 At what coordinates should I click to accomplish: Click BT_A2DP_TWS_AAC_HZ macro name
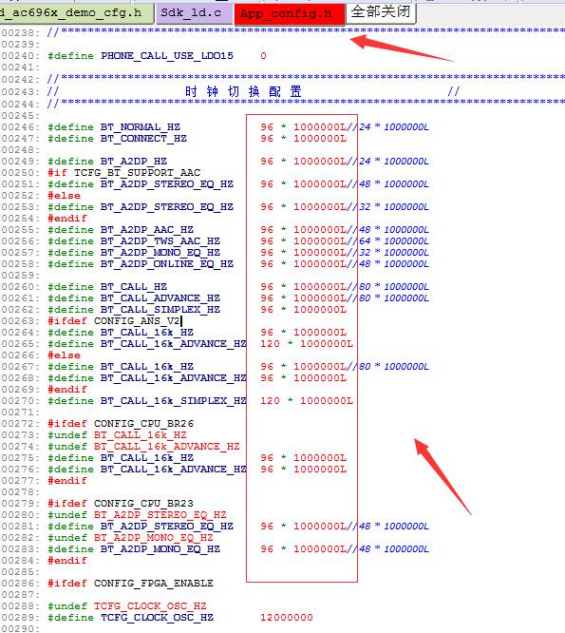pos(160,241)
